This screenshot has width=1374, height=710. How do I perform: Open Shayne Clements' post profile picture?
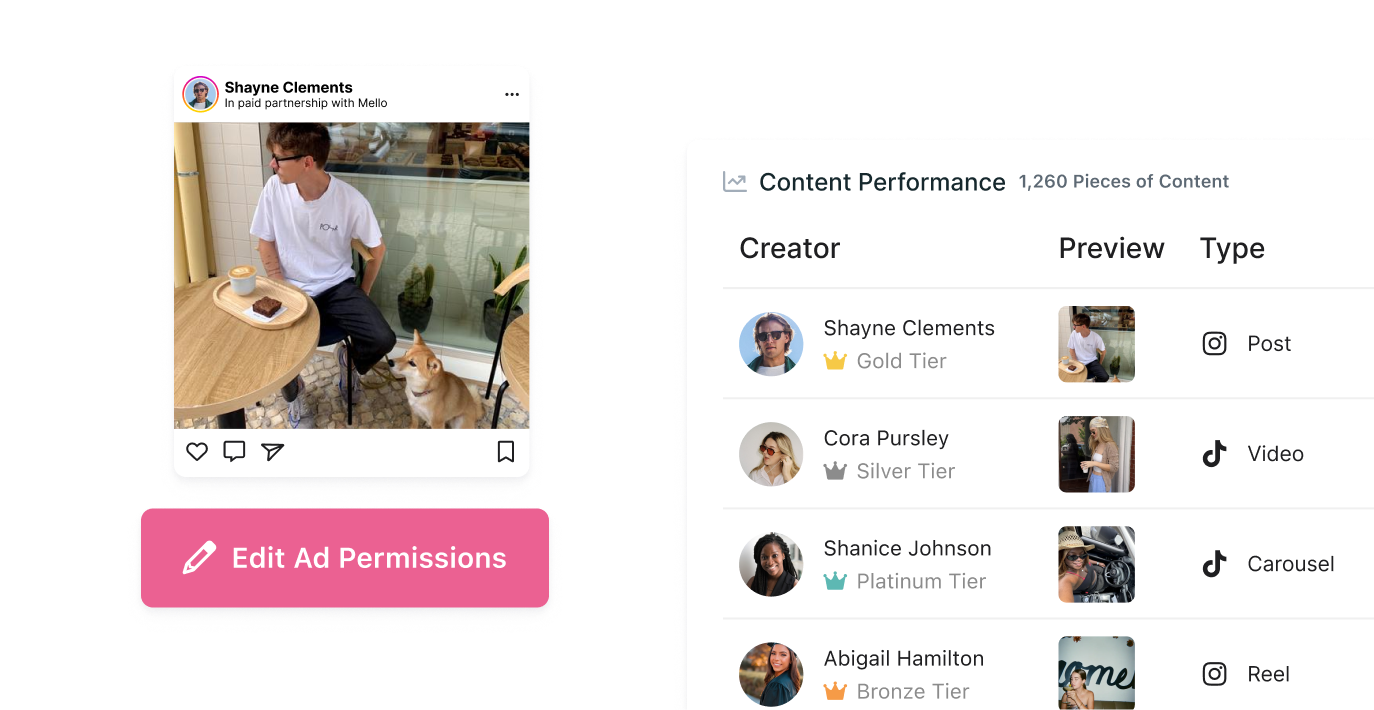201,94
